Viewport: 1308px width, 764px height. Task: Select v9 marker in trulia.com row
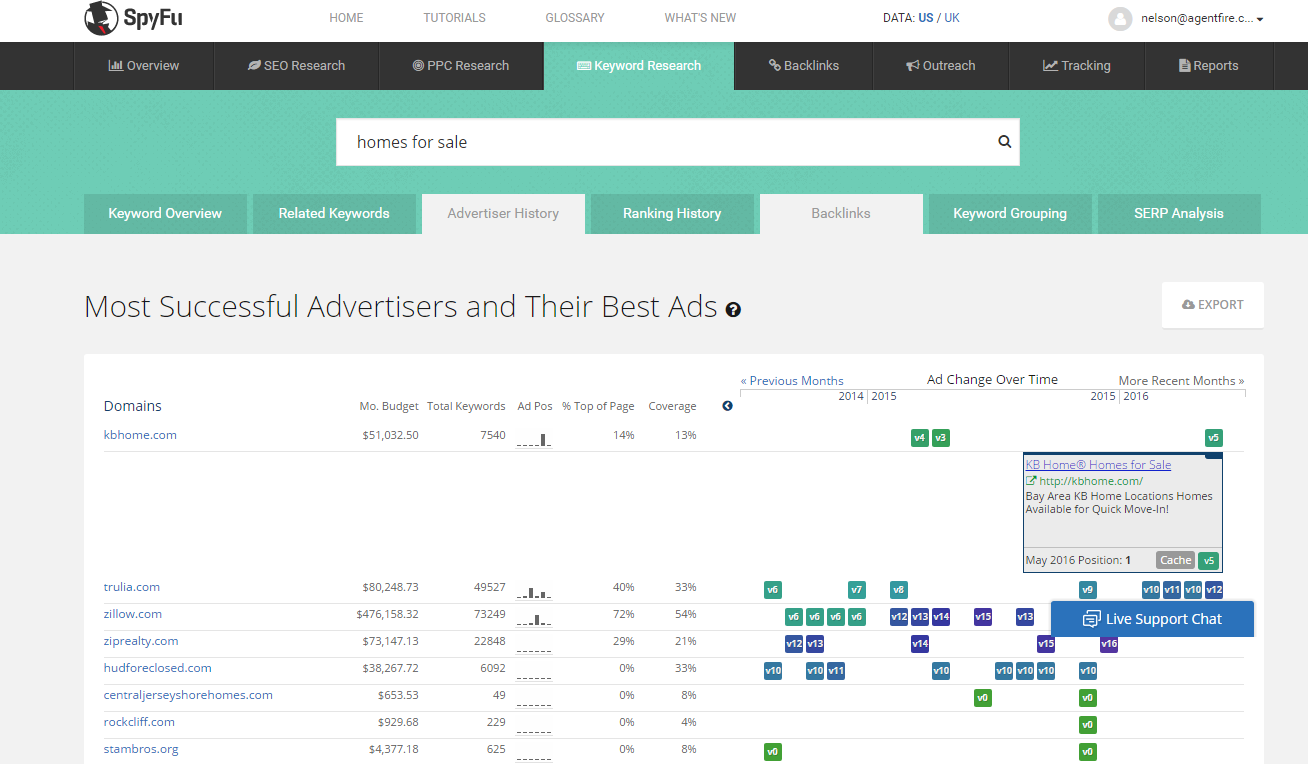click(x=1088, y=590)
